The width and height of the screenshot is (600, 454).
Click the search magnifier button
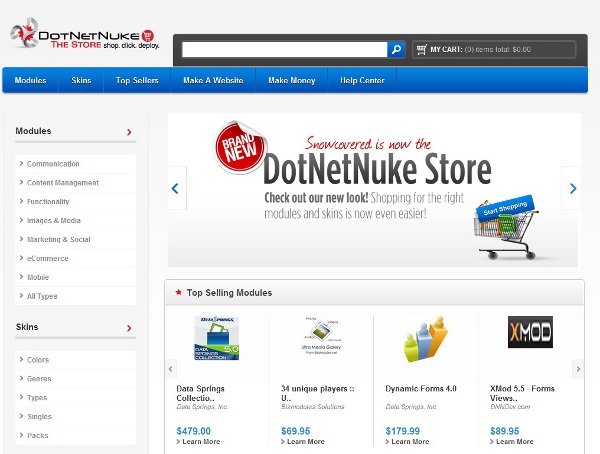(396, 49)
